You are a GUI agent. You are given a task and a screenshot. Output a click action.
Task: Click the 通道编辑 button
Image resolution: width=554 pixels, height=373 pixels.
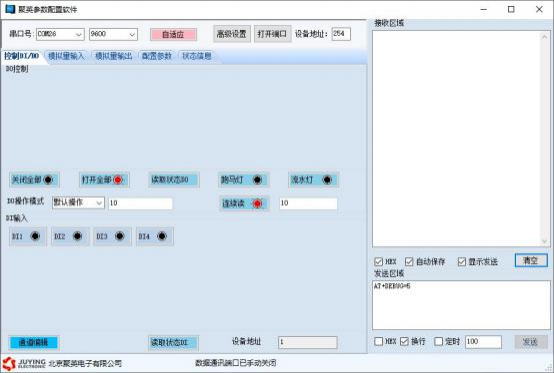[x=34, y=343]
